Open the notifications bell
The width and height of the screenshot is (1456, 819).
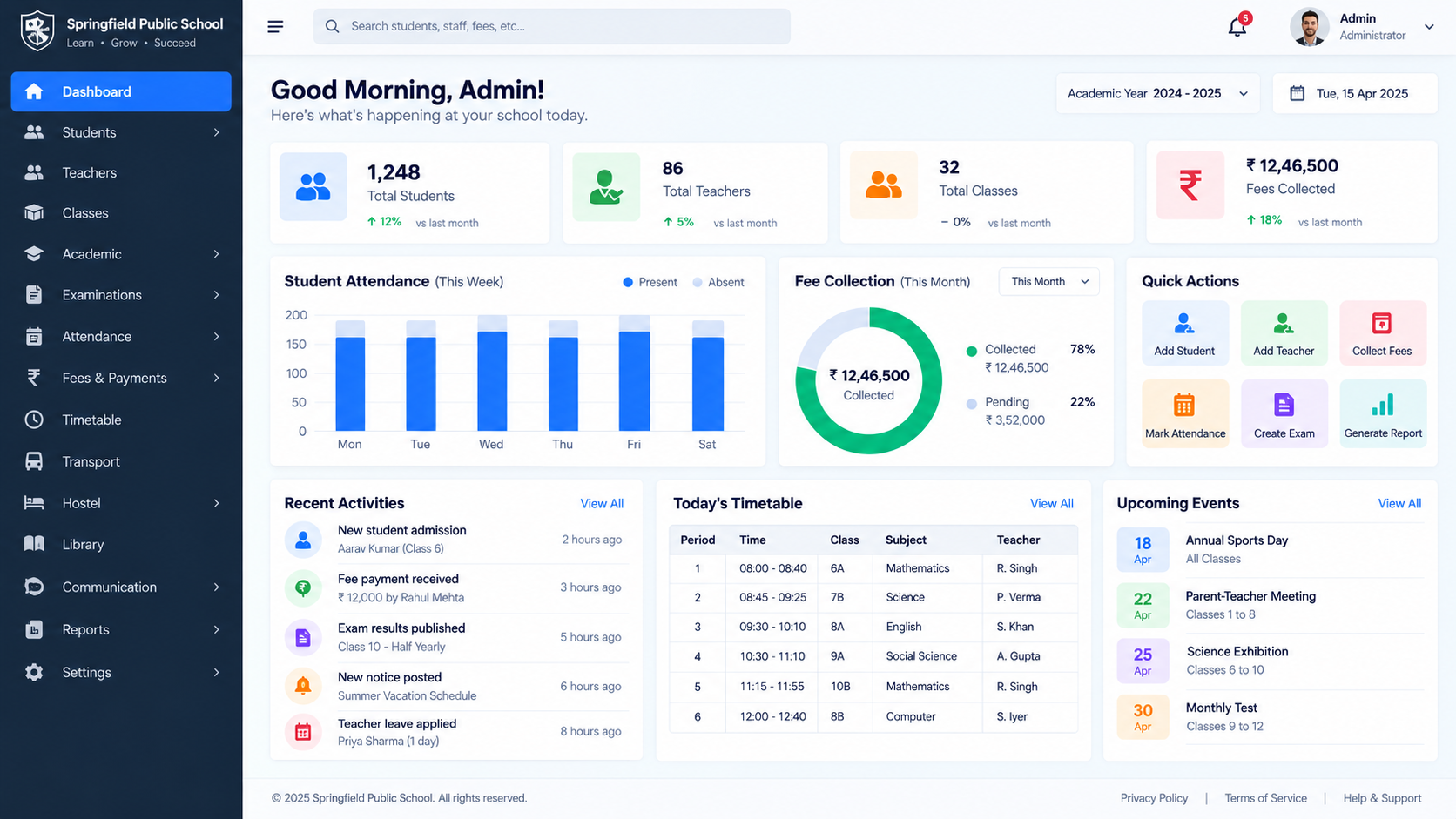(x=1237, y=26)
